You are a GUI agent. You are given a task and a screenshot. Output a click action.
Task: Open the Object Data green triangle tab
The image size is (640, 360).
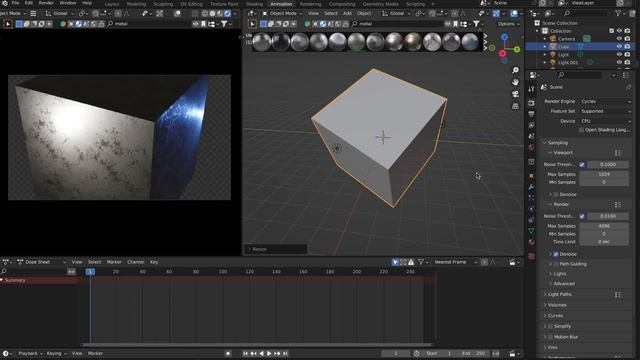(x=531, y=231)
